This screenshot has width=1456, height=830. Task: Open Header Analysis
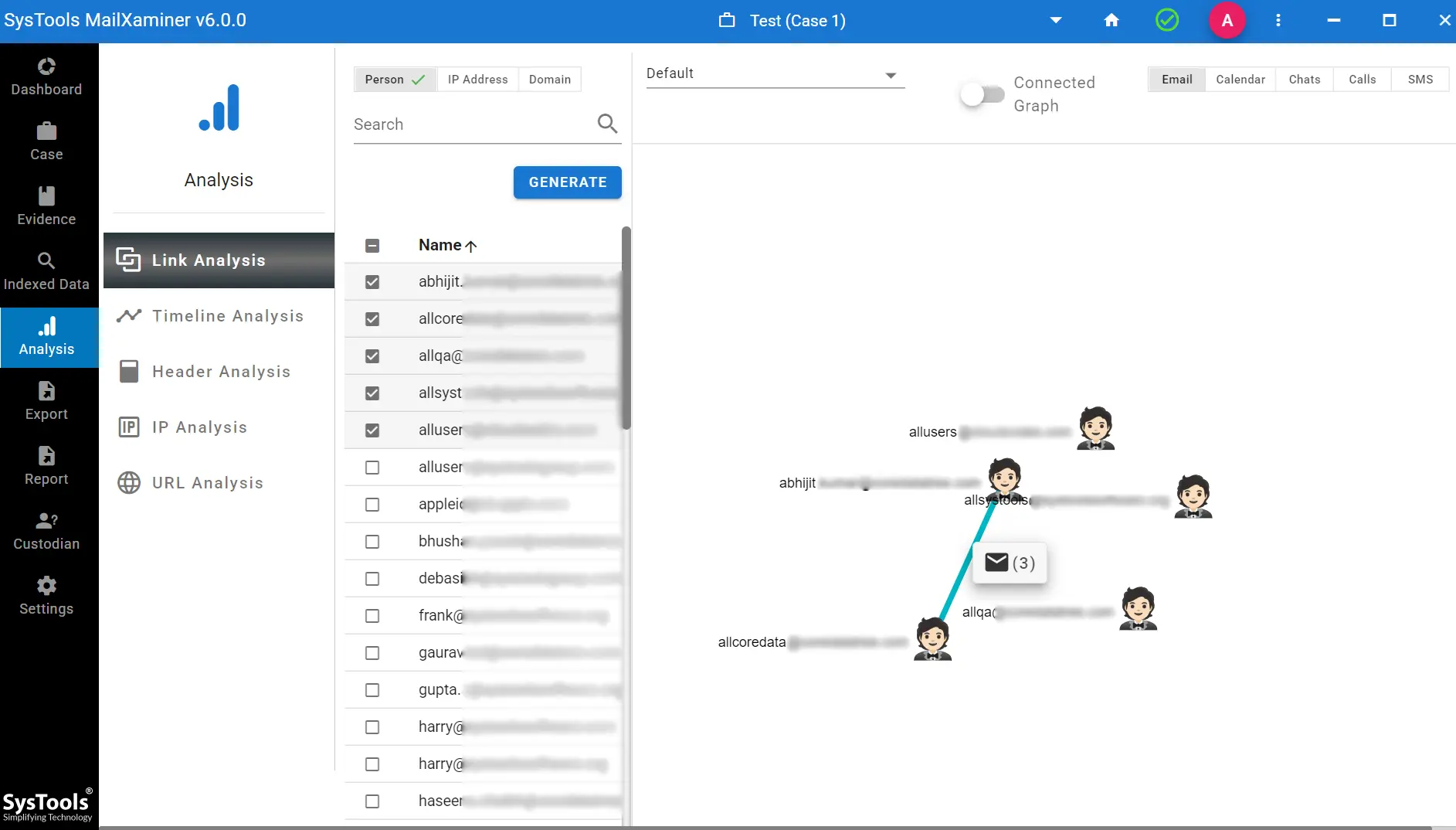(x=219, y=372)
